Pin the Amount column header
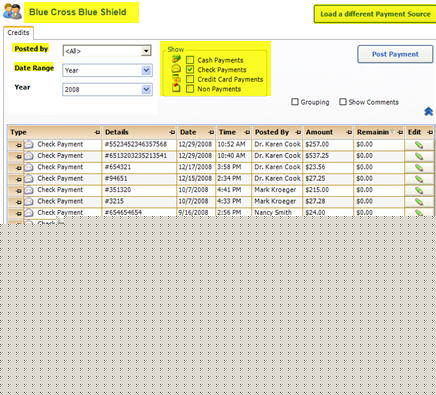436x395 pixels. pyautogui.click(x=349, y=132)
